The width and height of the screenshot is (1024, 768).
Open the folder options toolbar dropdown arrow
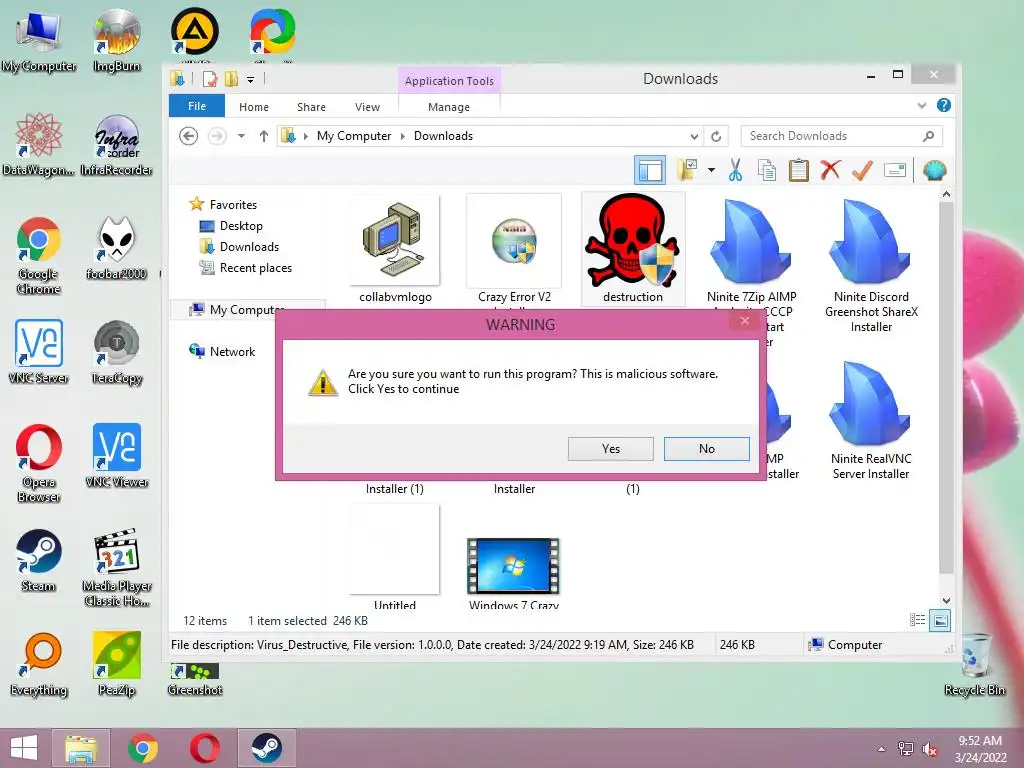tap(711, 170)
